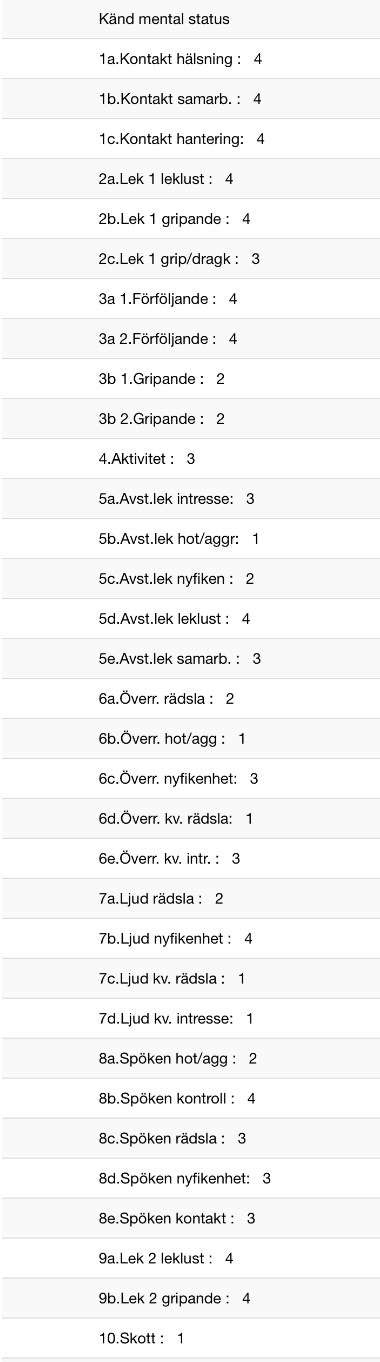Select the 6e.Överr. kv. intr. row

pos(190,859)
